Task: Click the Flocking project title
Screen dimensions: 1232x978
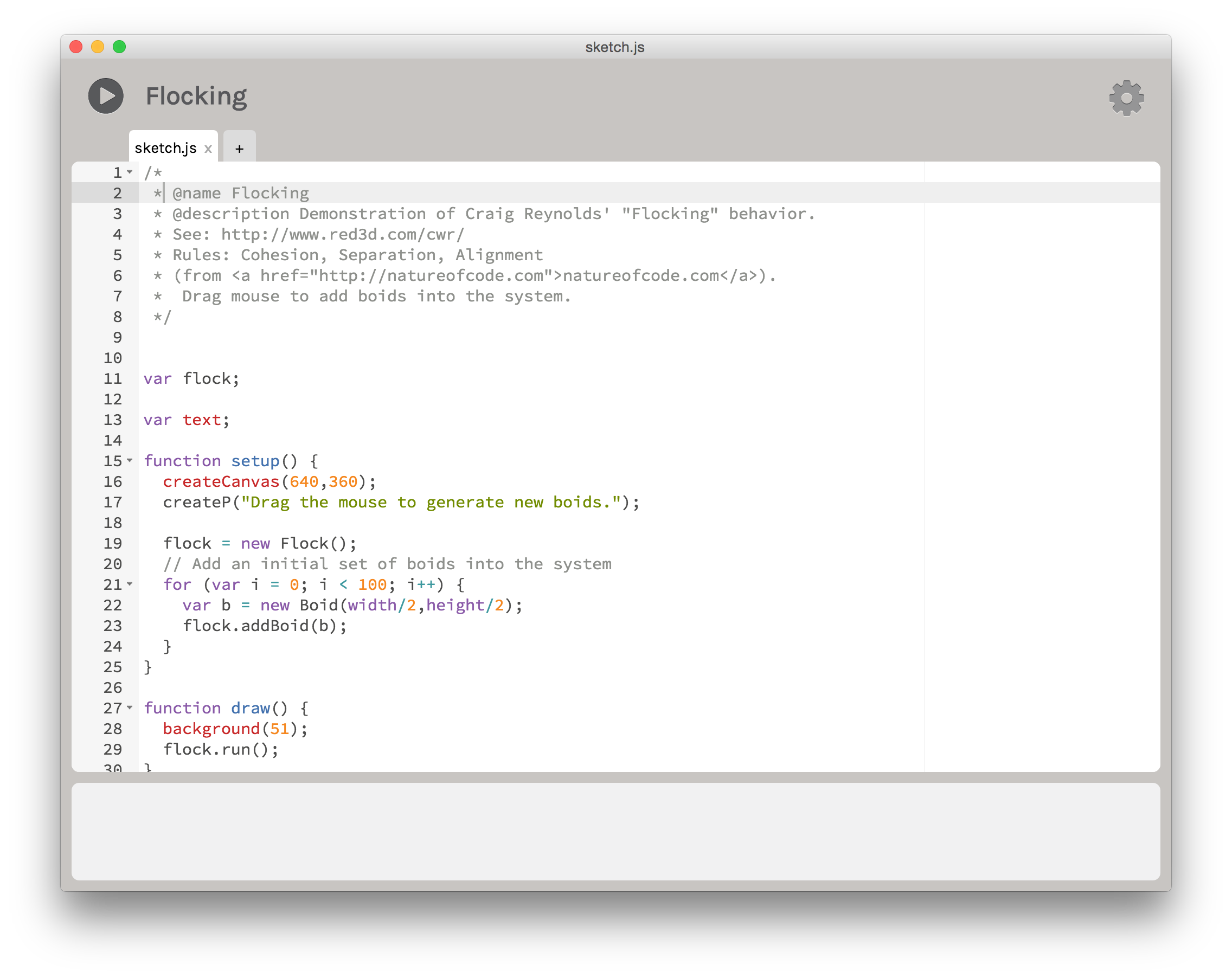Action: click(x=197, y=96)
